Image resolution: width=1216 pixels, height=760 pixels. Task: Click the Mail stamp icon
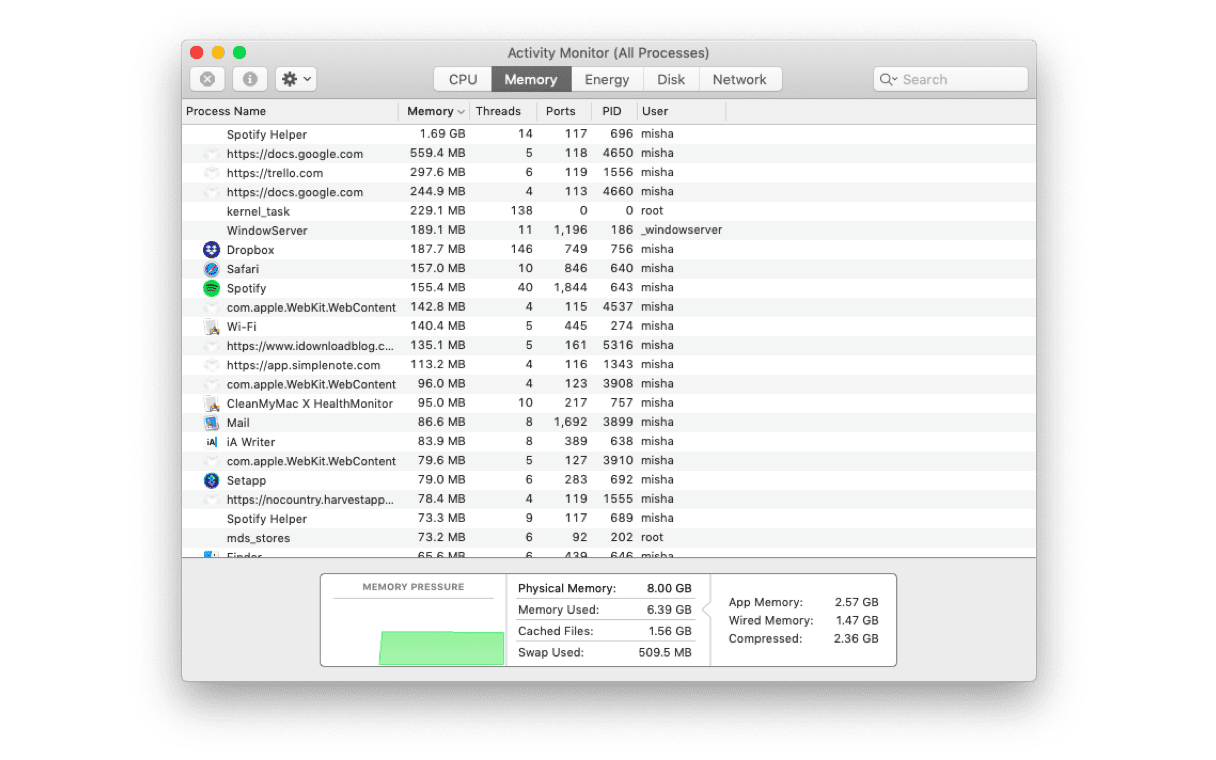pos(211,423)
